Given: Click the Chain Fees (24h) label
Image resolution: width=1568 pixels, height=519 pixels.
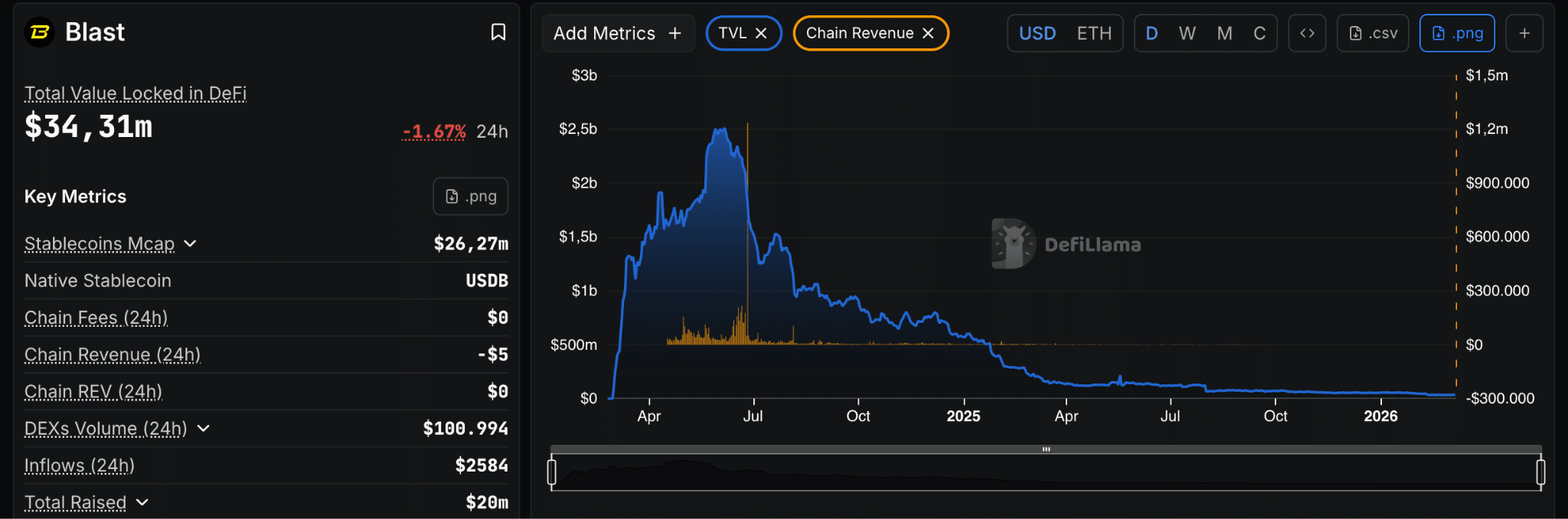Looking at the screenshot, I should click(x=96, y=318).
